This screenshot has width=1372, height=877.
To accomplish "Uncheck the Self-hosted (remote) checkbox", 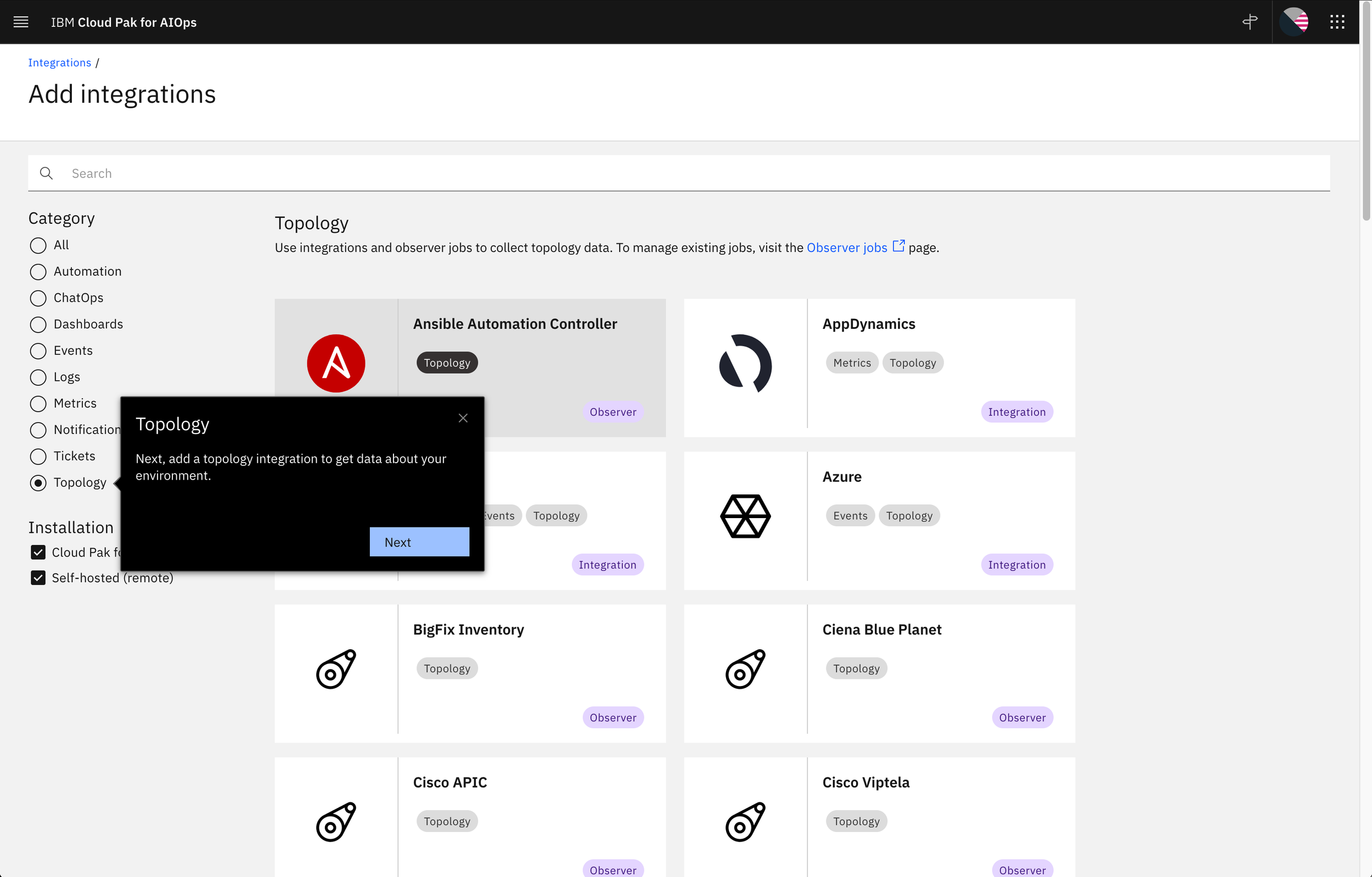I will (x=38, y=578).
